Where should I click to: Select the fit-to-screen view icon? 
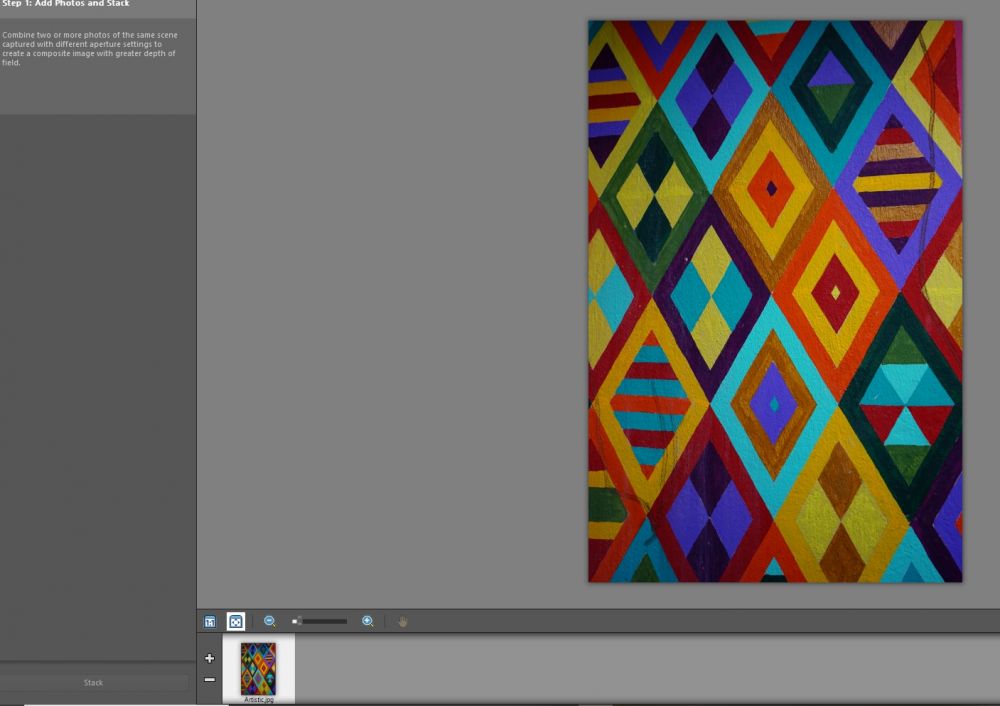[x=236, y=621]
